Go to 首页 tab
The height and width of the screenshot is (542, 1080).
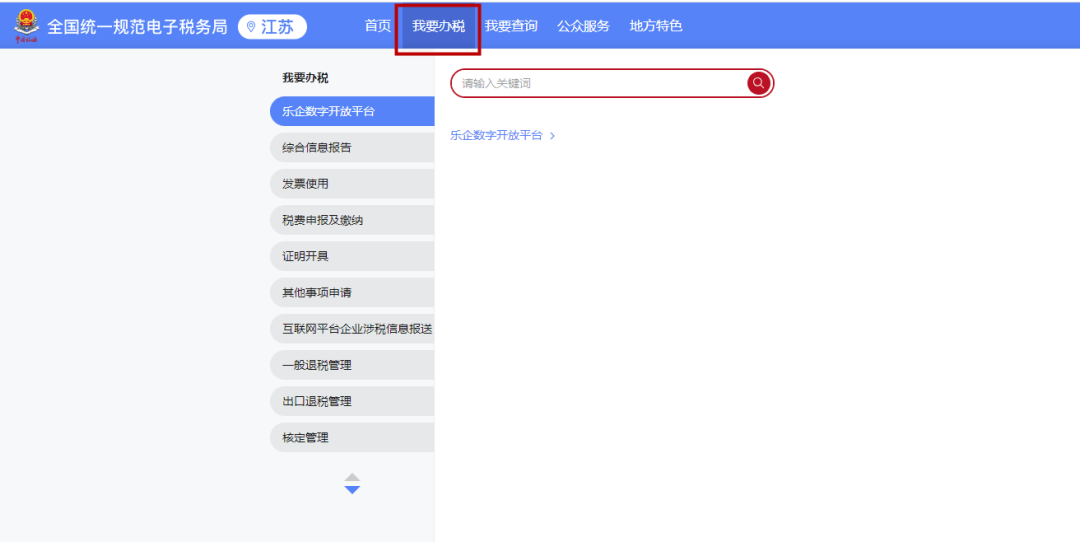377,26
